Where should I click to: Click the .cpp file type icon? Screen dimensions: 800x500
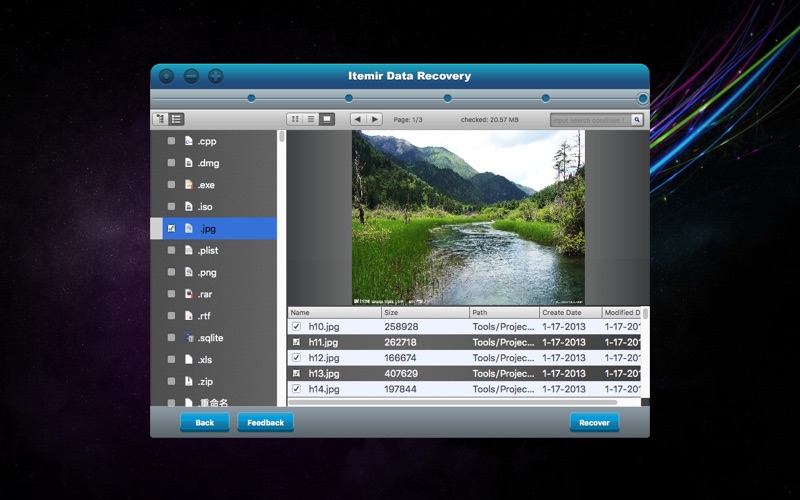pyautogui.click(x=189, y=141)
